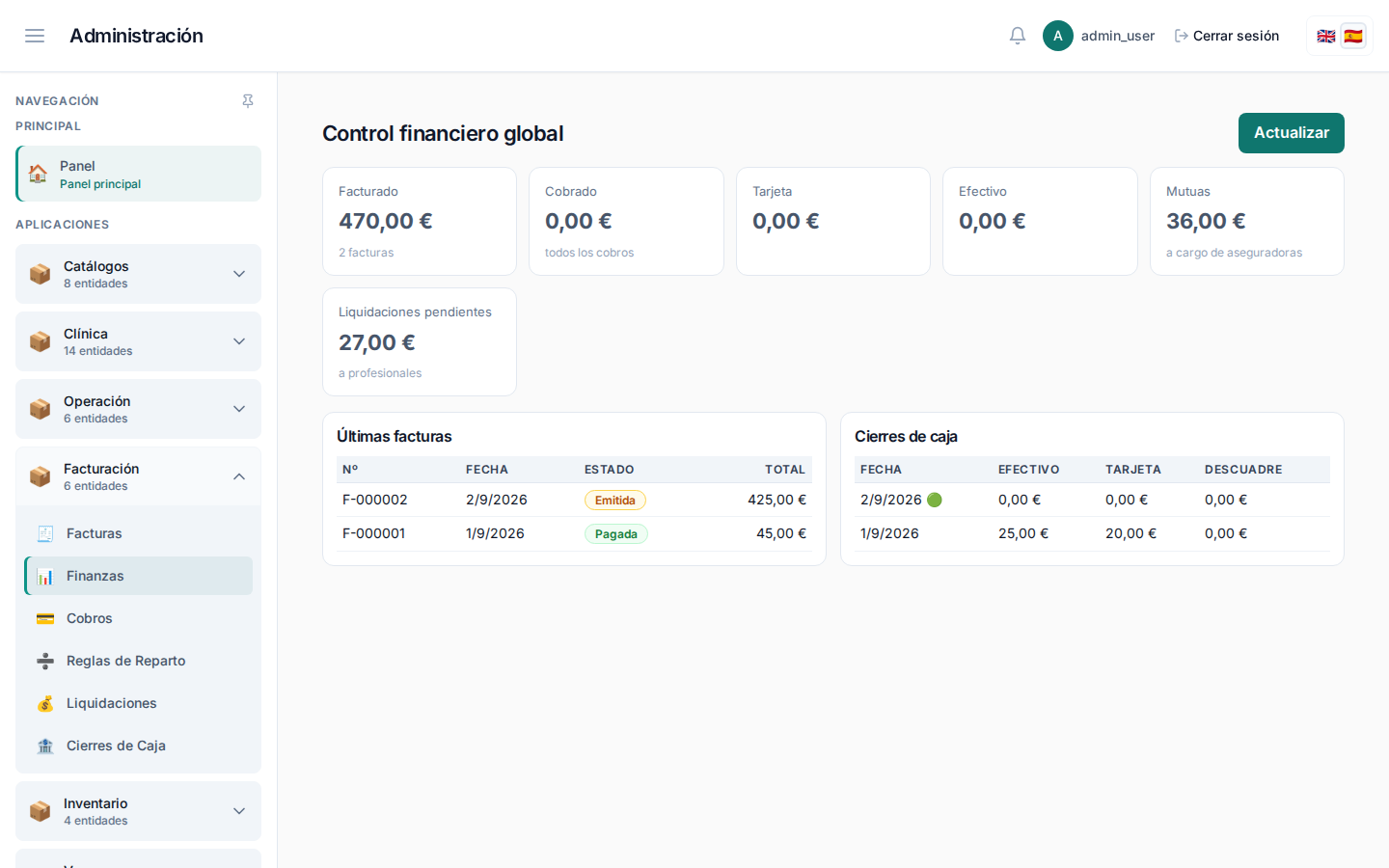Click the logout arrow icon
The height and width of the screenshot is (868, 1389).
coord(1181,36)
